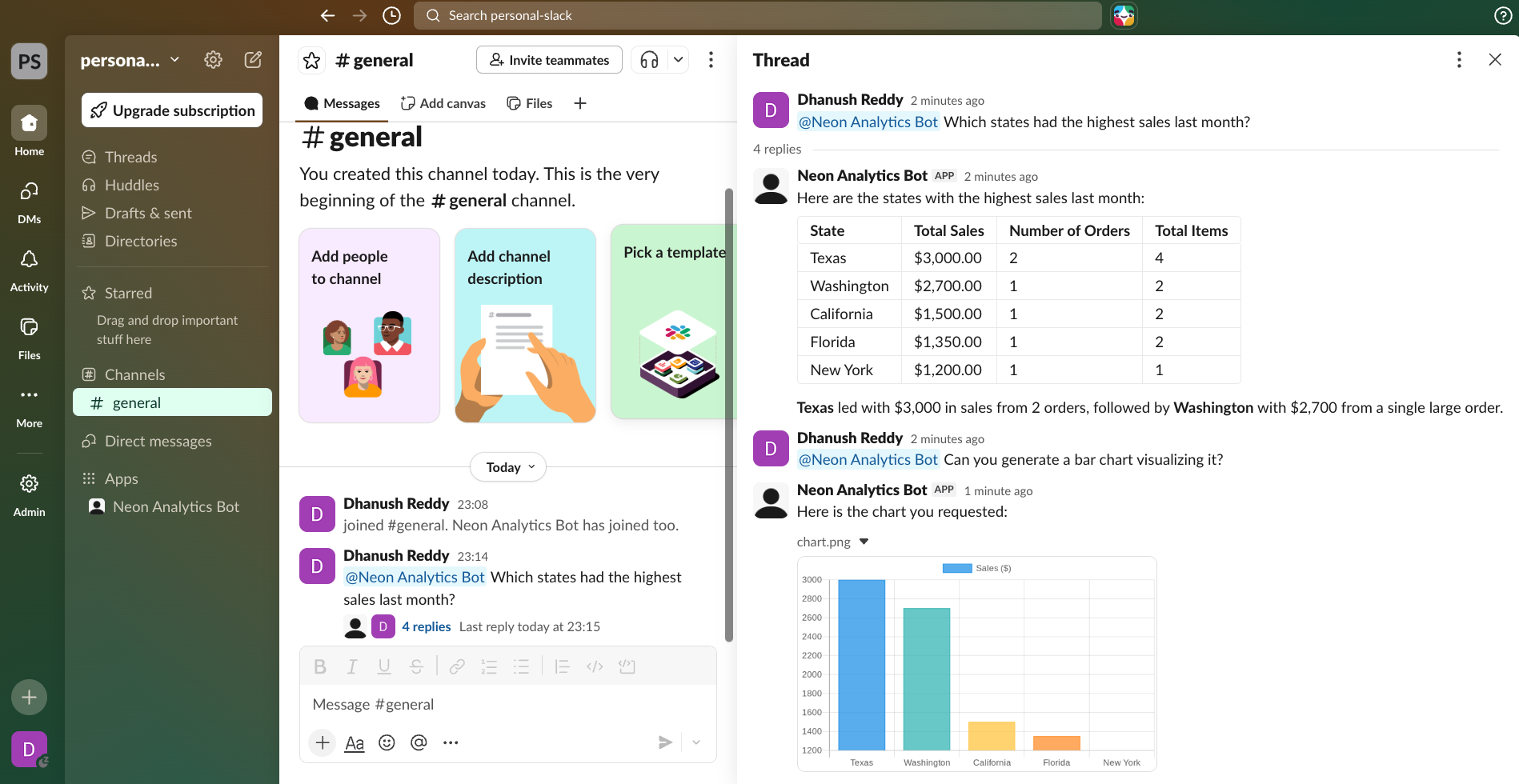
Task: Star the #general channel
Action: coord(312,60)
